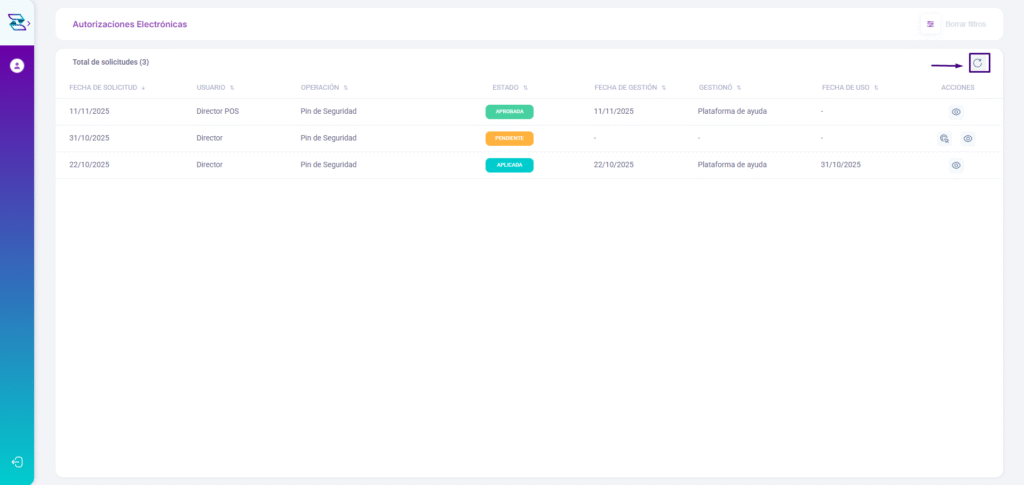View details of the pending 31/10/2025 request
1024x485 pixels.
point(968,138)
